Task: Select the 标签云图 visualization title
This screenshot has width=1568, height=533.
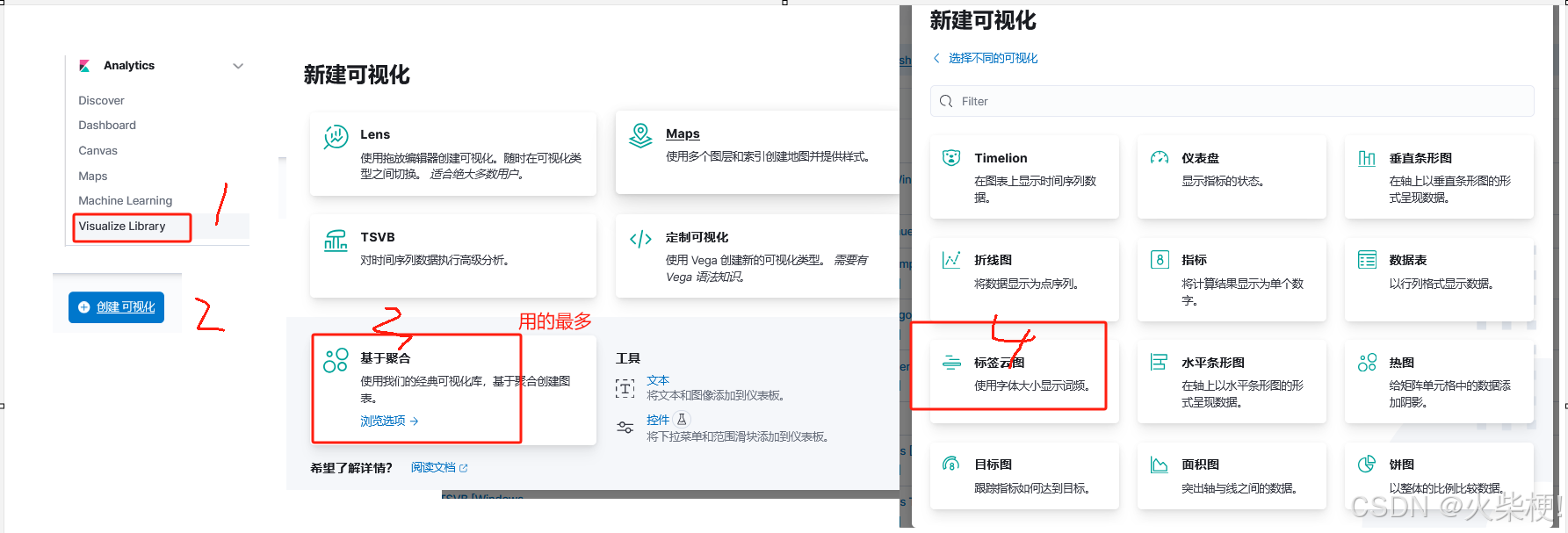Action: (x=999, y=363)
